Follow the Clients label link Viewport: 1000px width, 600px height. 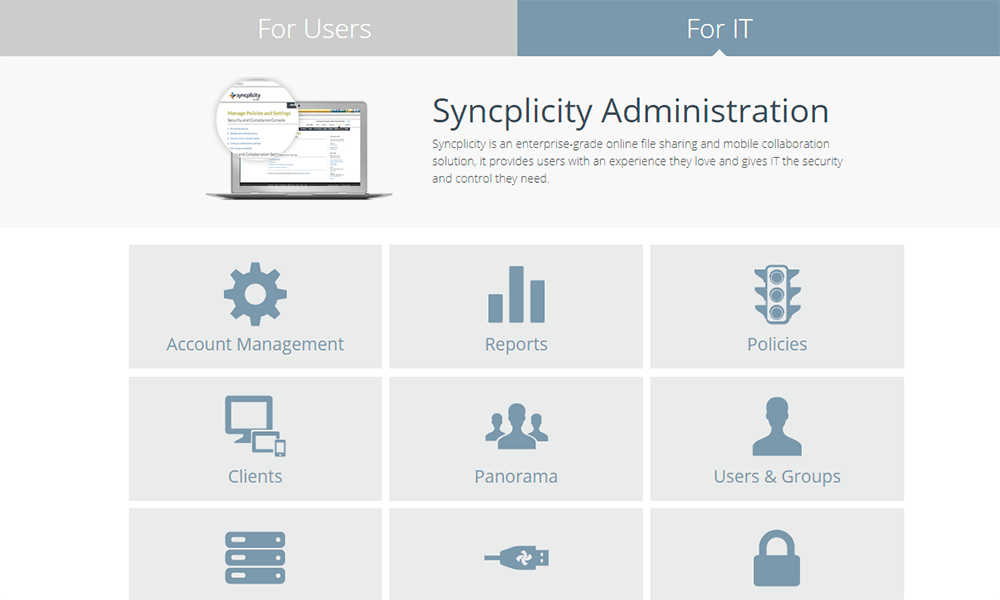click(255, 476)
